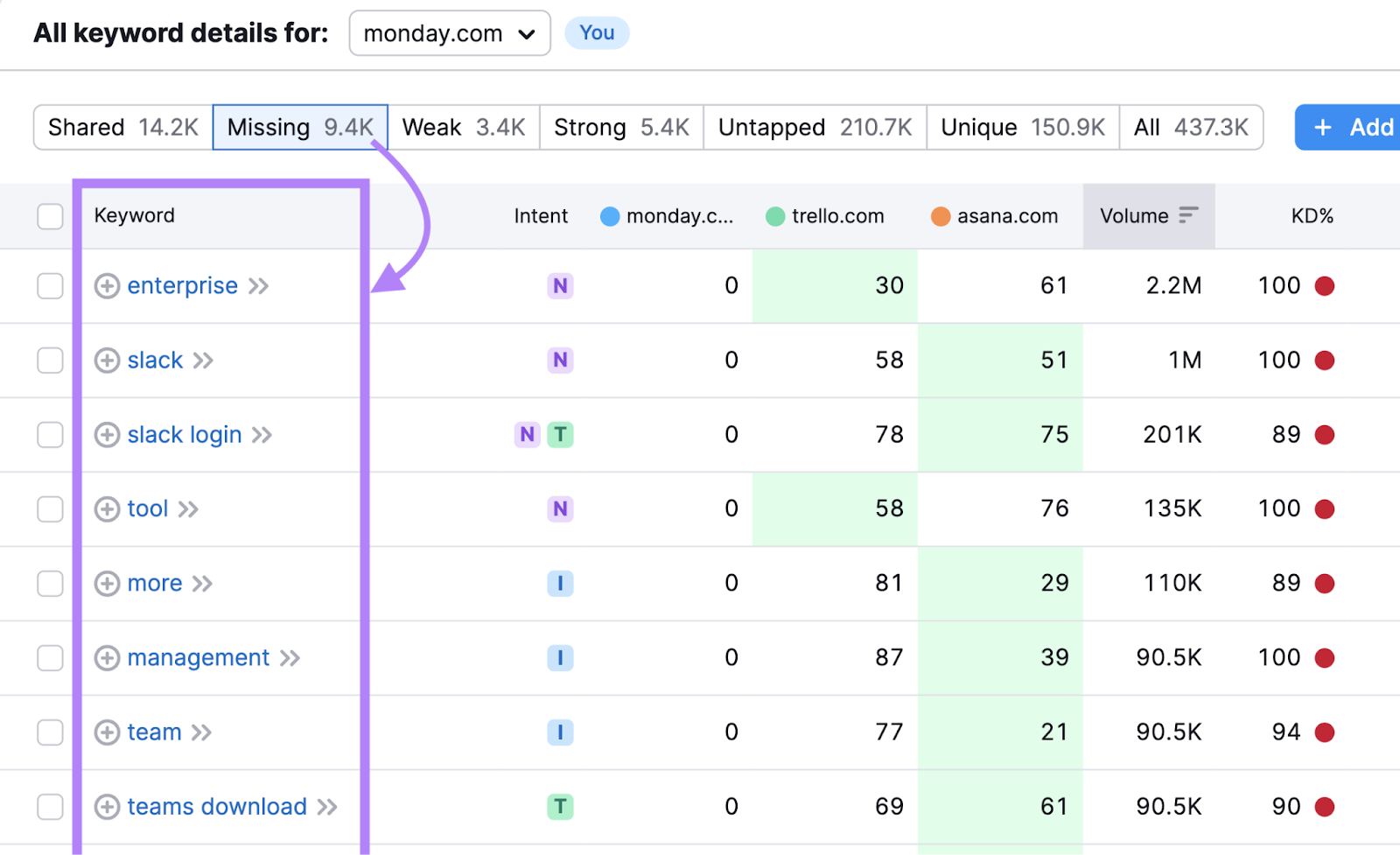1400x855 pixels.
Task: Click the double-arrow icon next to "slack"
Action: (203, 360)
